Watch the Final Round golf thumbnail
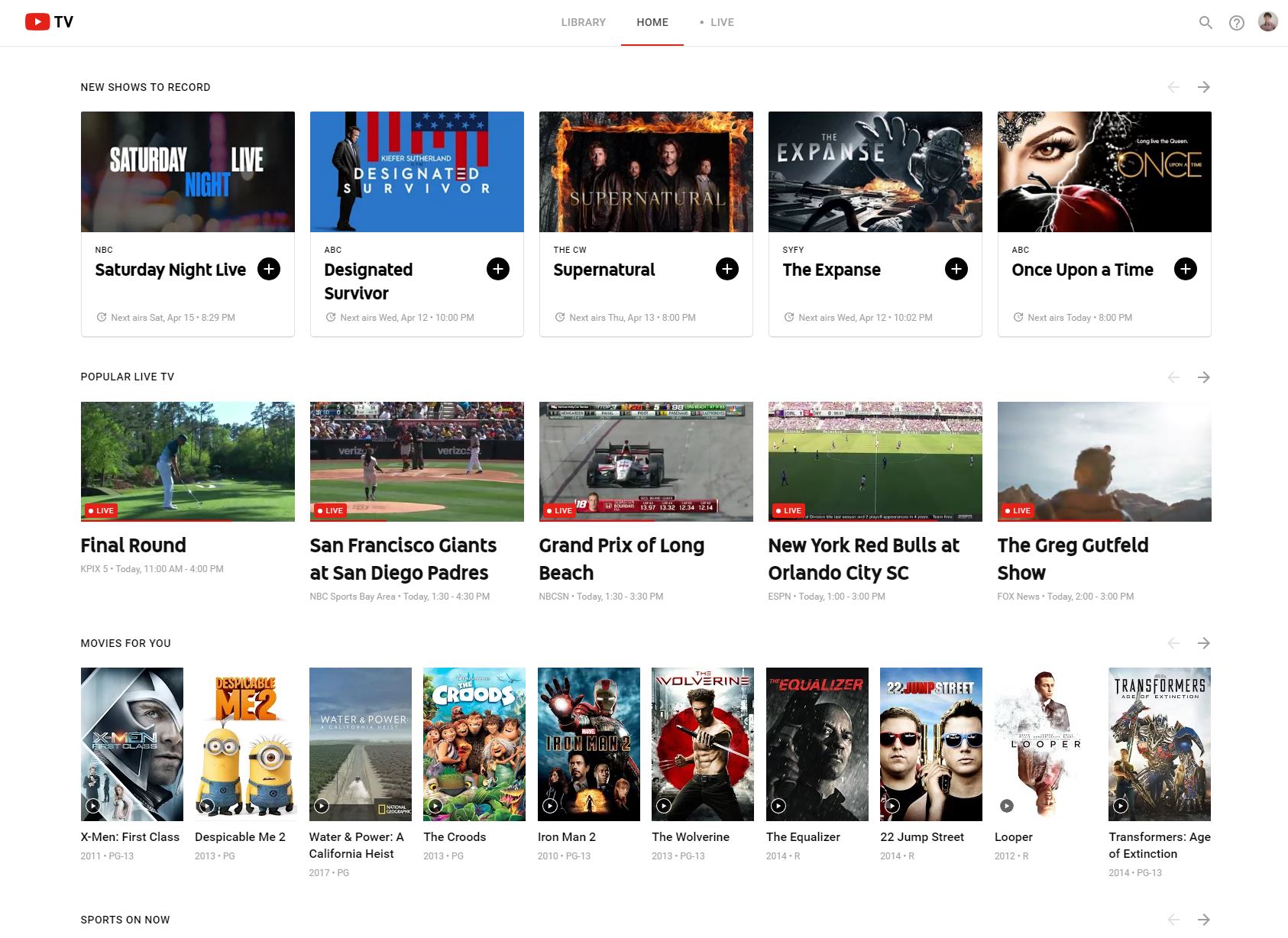This screenshot has width=1288, height=938. coord(188,461)
